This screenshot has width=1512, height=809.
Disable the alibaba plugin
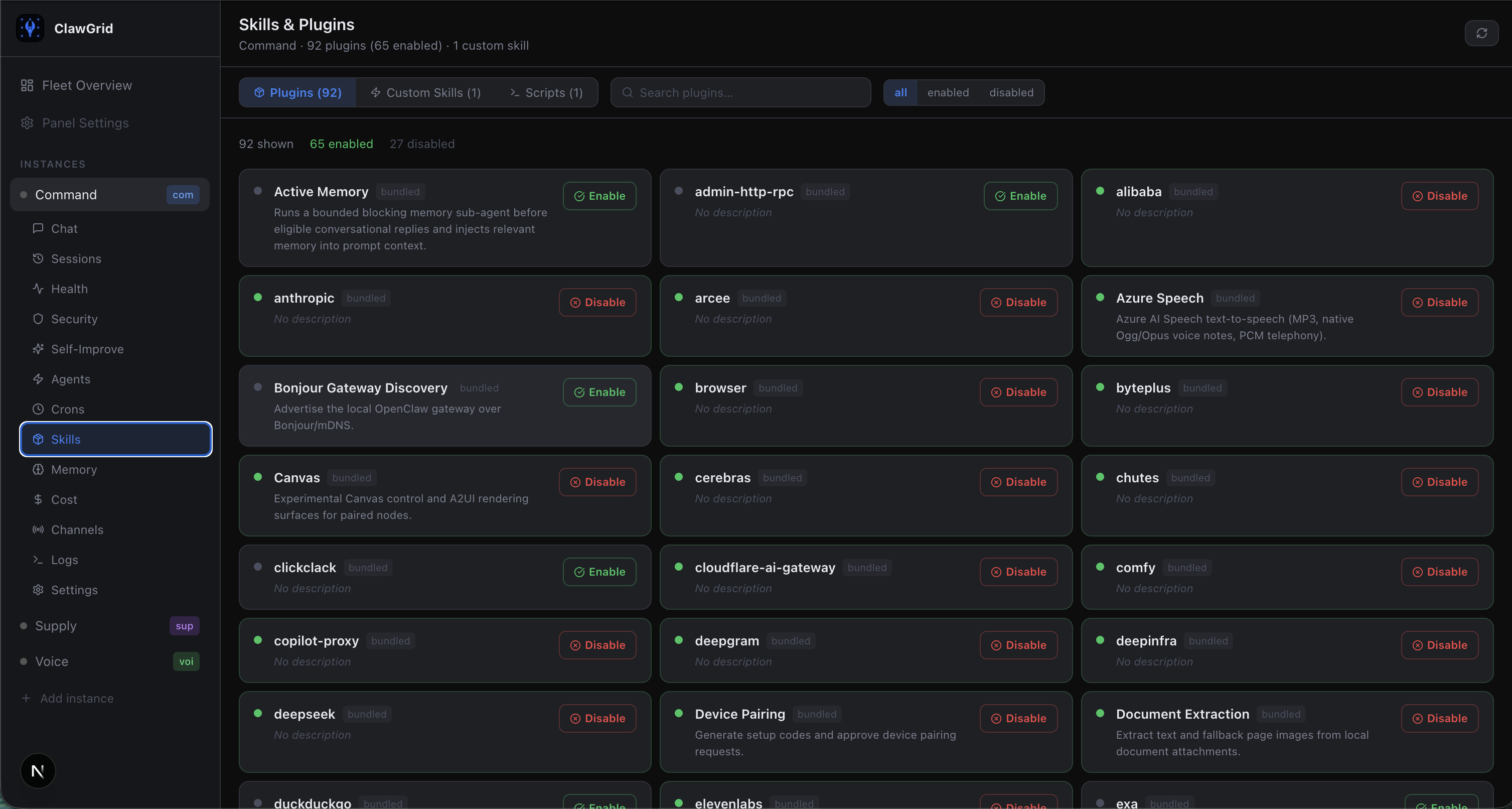pos(1439,196)
